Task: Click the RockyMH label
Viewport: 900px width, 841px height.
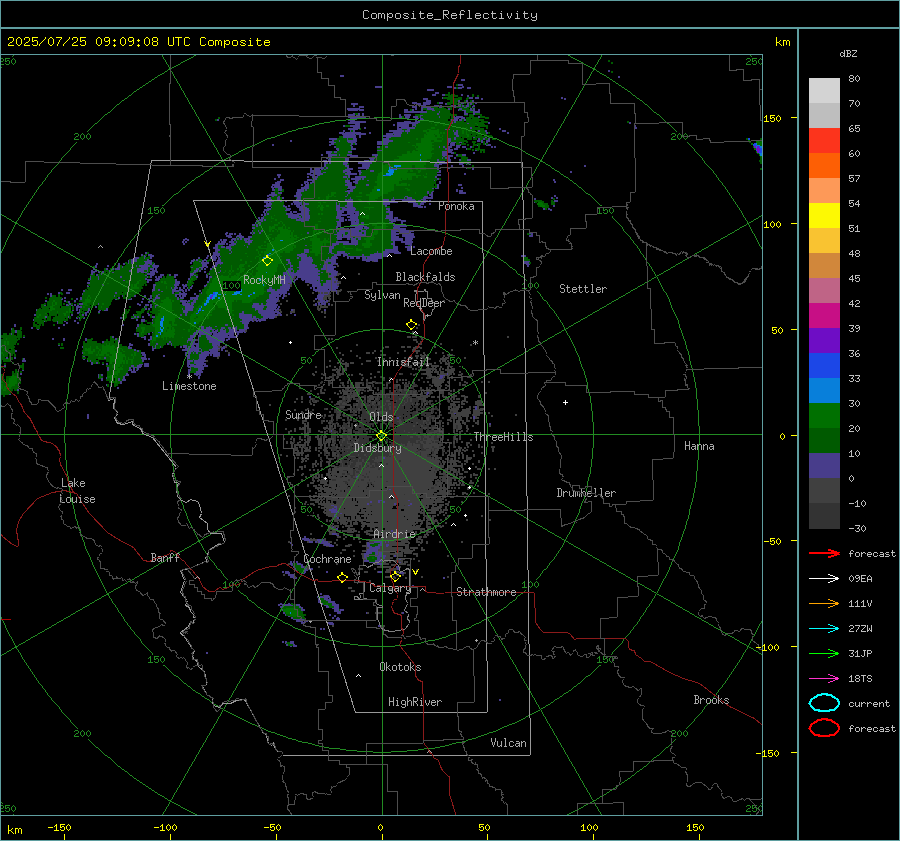Action: tap(264, 280)
